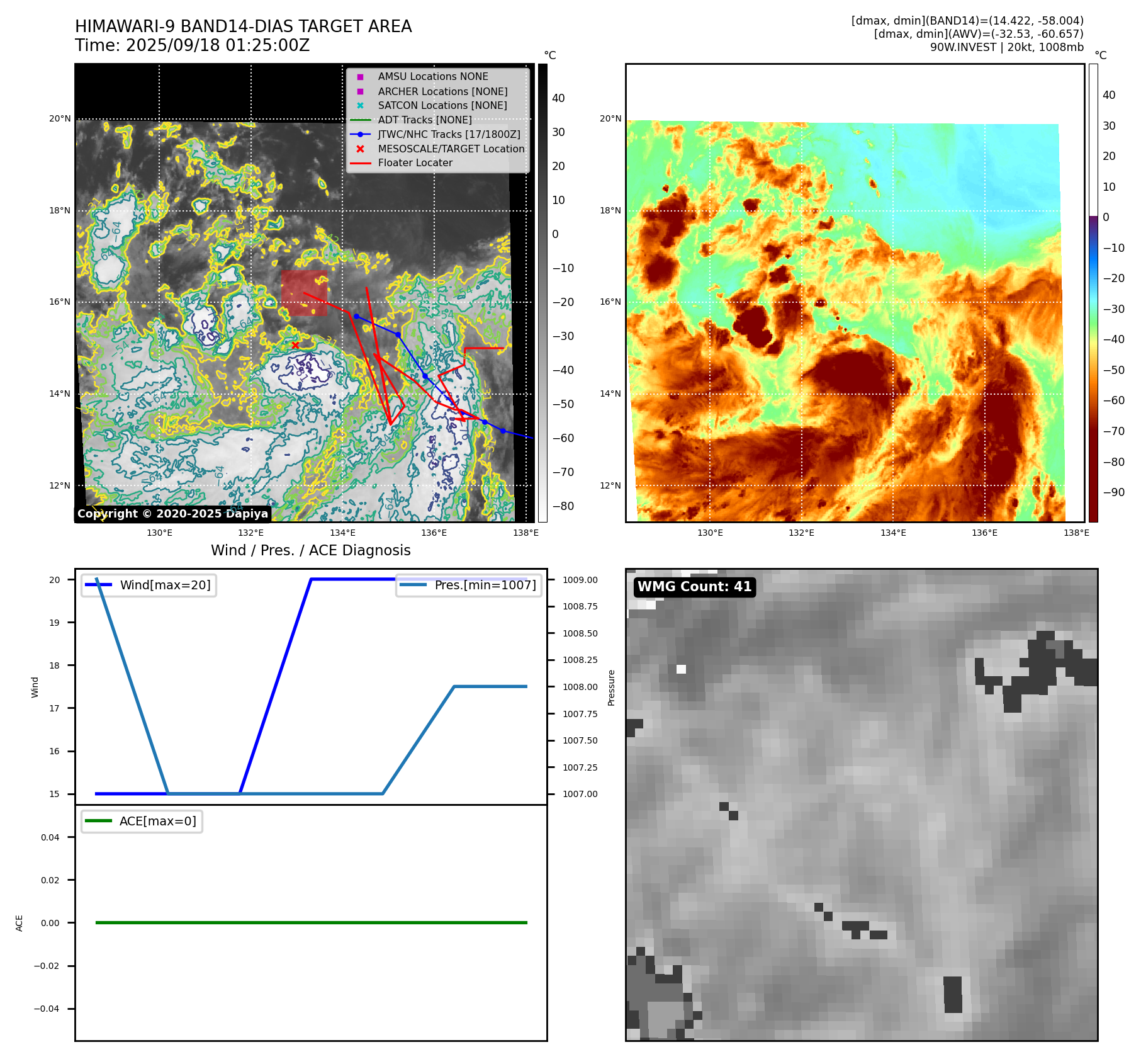Image resolution: width=1141 pixels, height=1064 pixels.
Task: Click the '20°N' latitude label on left map
Action: 60,118
